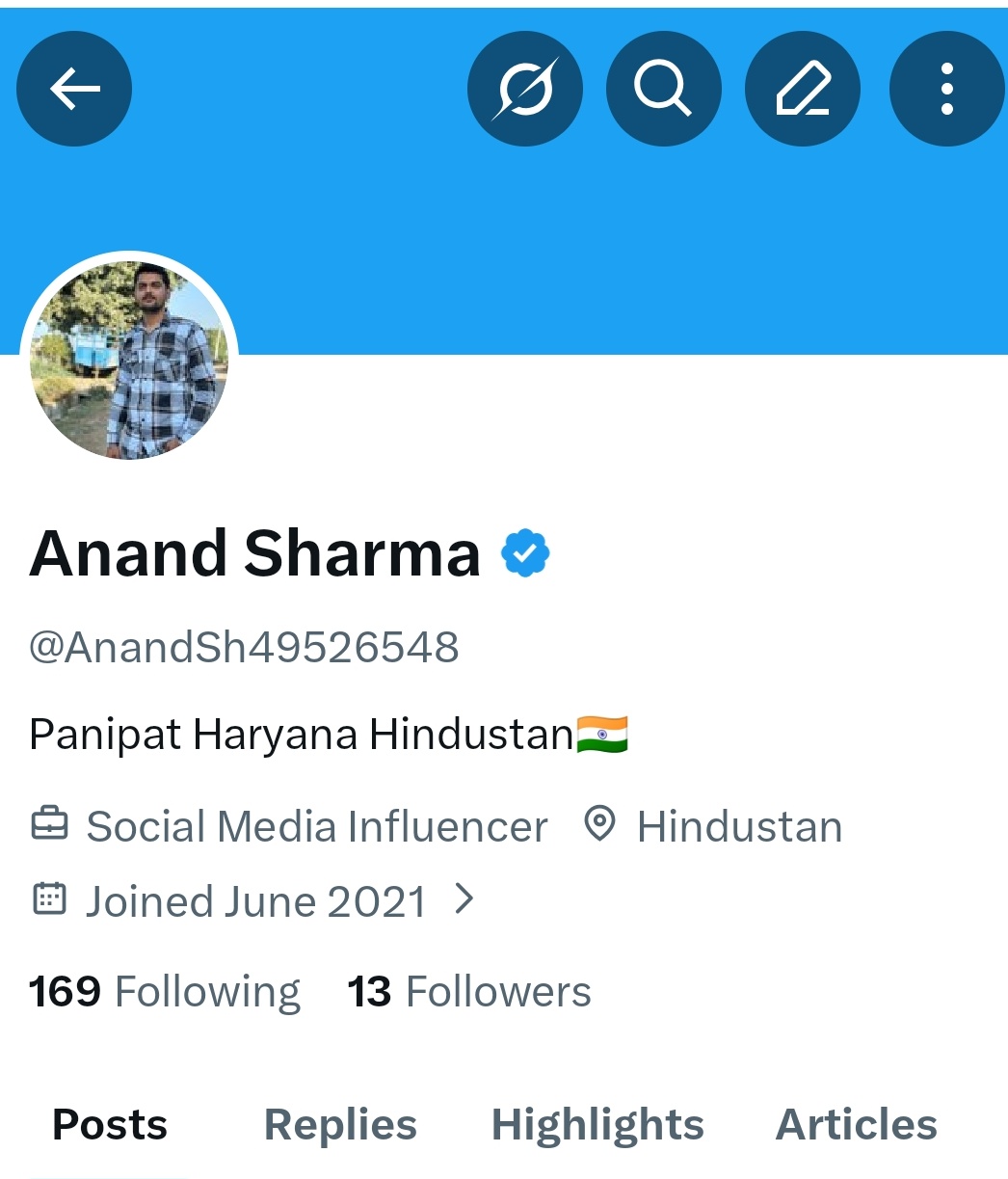Viewport: 1008px width, 1179px height.
Task: Switch to the Replies tab
Action: 340,1125
